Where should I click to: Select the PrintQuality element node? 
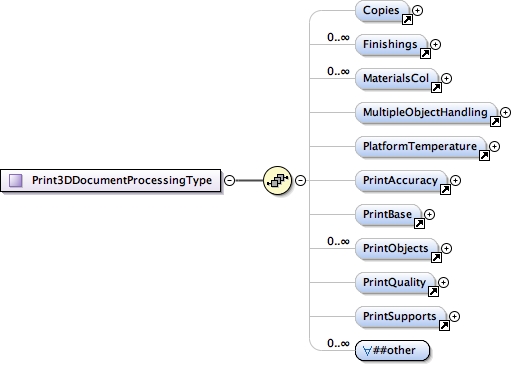click(395, 283)
